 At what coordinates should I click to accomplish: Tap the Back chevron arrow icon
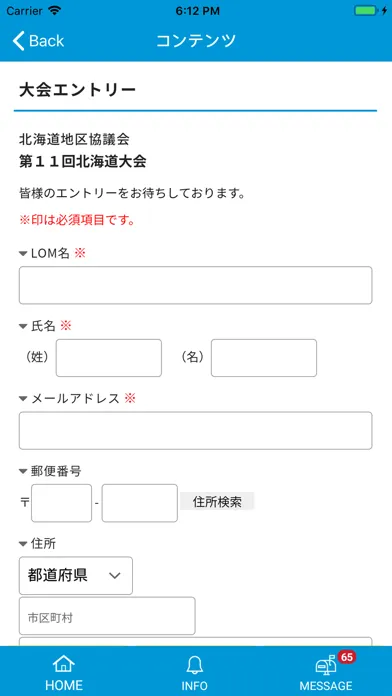click(19, 41)
